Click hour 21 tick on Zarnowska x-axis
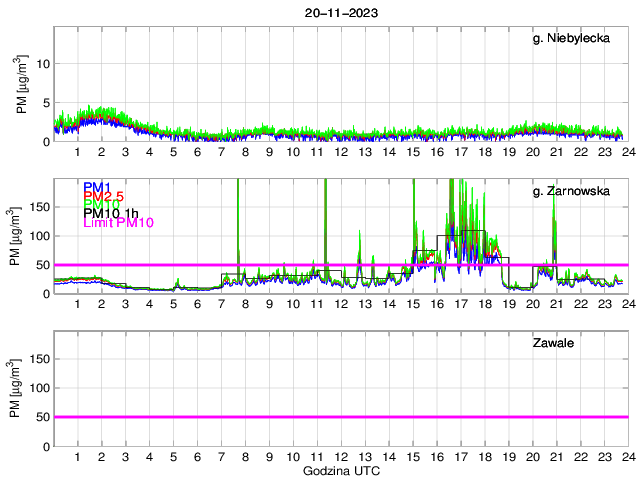This screenshot has height=480, width=640. (x=556, y=305)
